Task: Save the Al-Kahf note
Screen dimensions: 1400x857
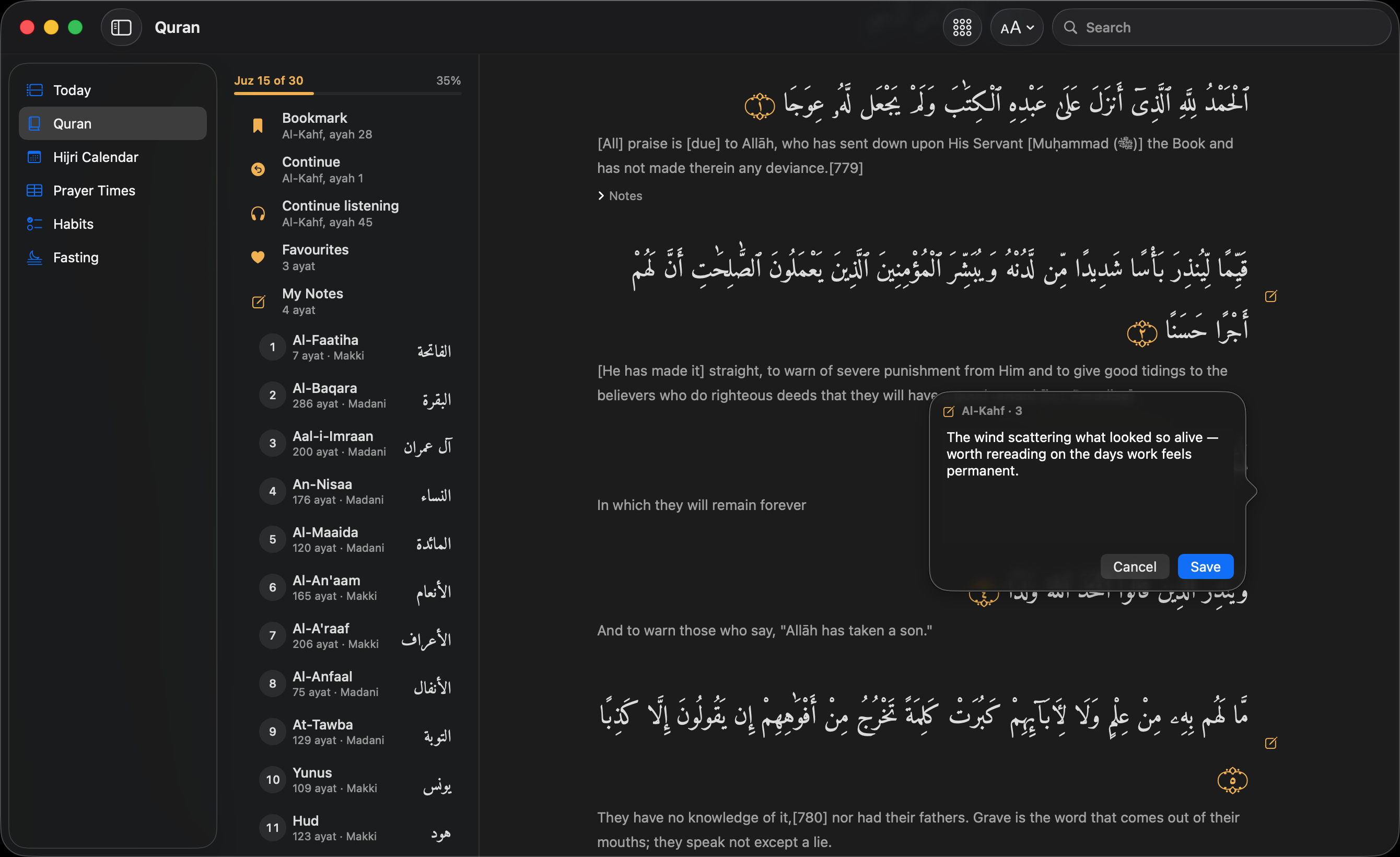Action: click(x=1205, y=566)
